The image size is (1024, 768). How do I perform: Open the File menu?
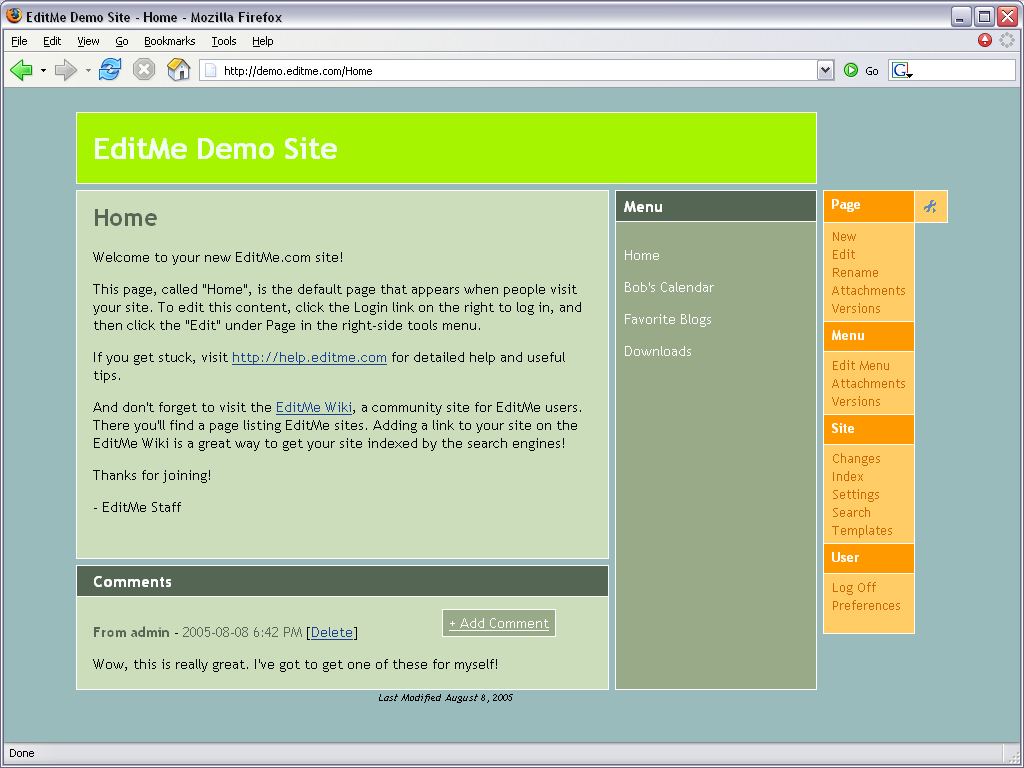pos(20,41)
